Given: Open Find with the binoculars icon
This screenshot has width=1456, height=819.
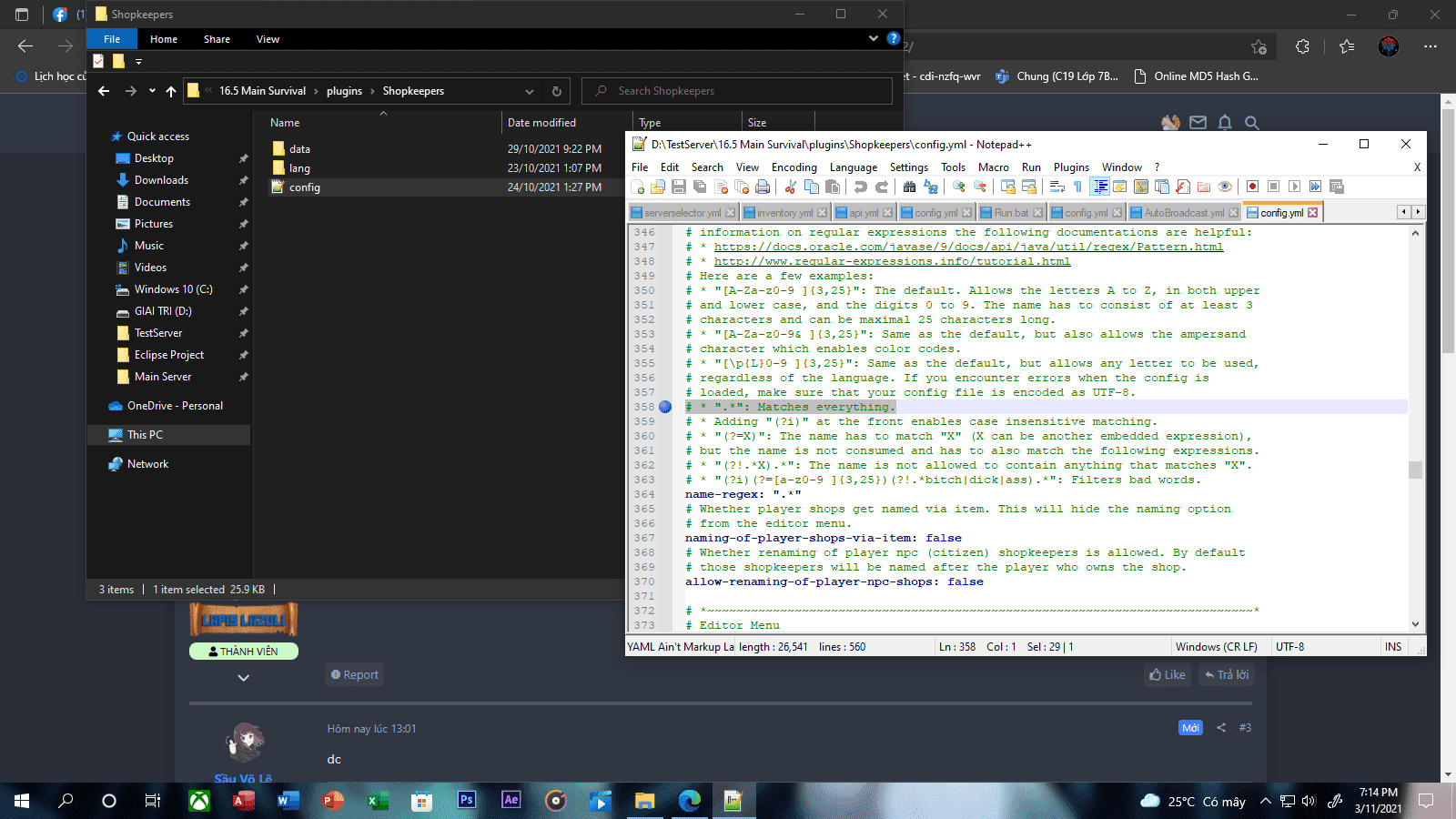Looking at the screenshot, I should pos(909,187).
